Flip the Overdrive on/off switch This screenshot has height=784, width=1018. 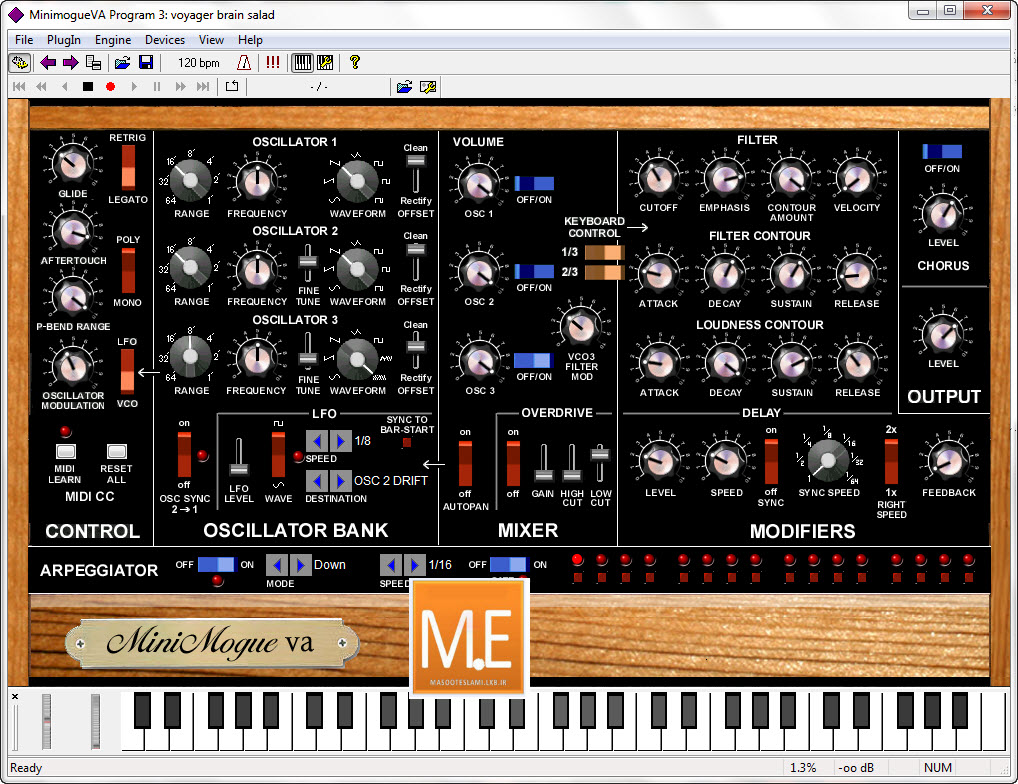click(513, 463)
